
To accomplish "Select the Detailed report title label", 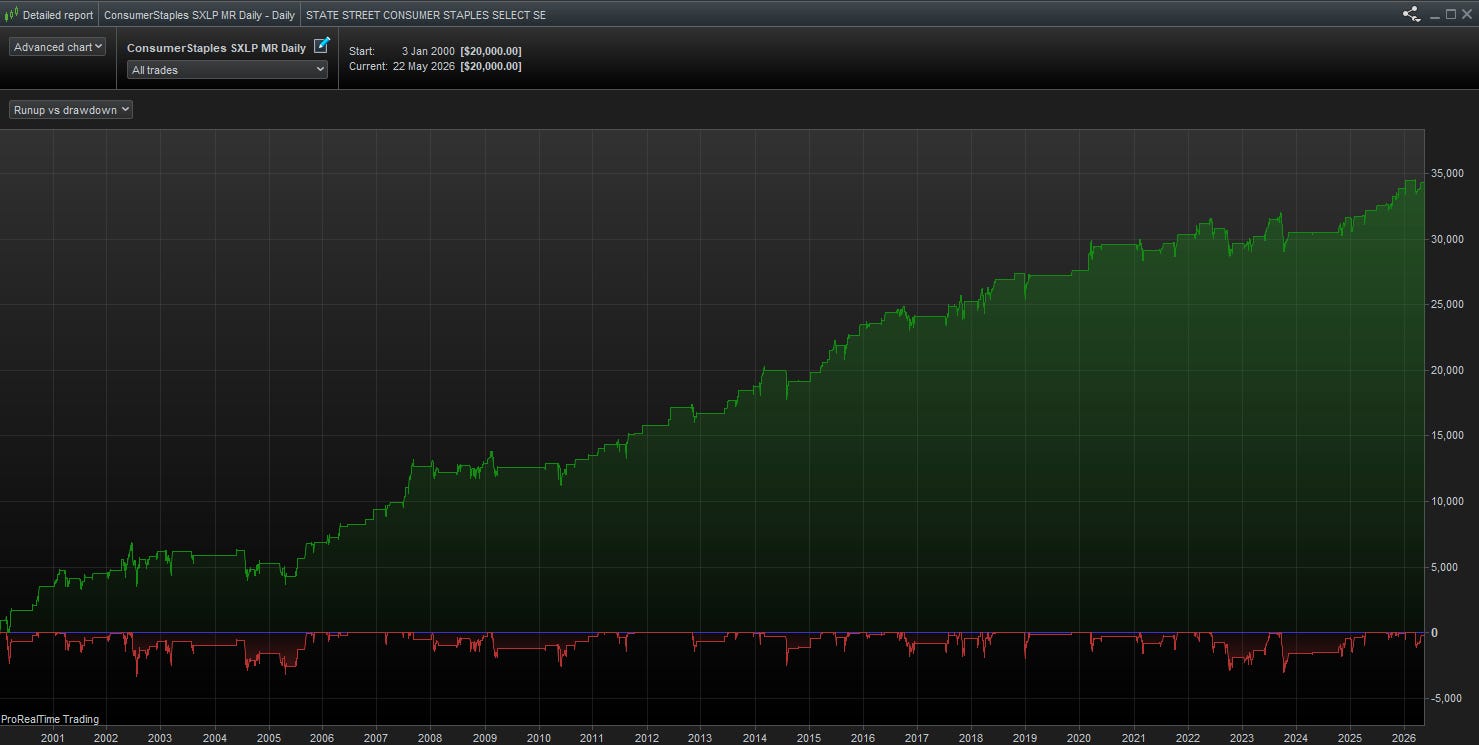I will [58, 15].
